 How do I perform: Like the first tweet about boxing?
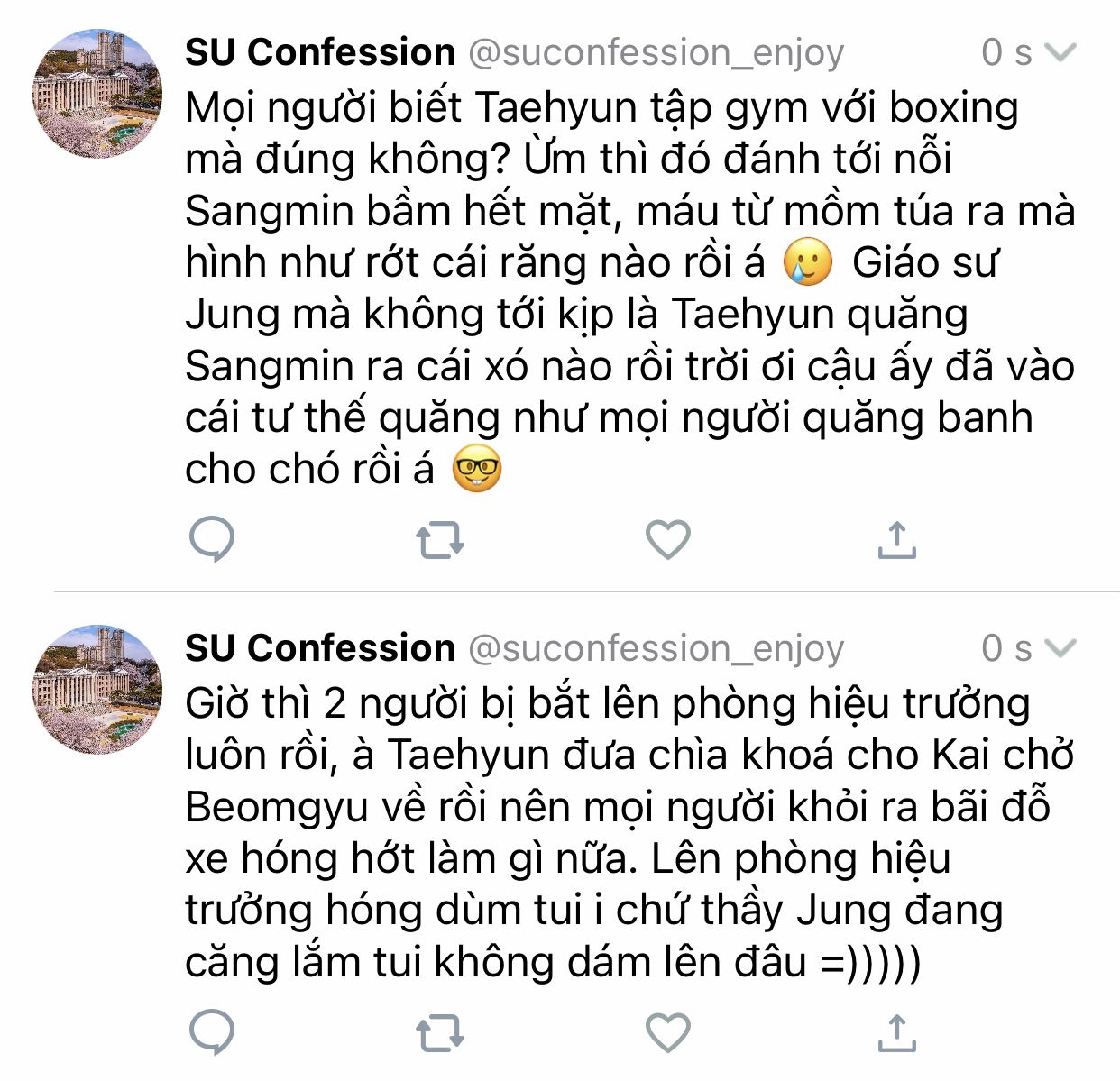[x=668, y=540]
